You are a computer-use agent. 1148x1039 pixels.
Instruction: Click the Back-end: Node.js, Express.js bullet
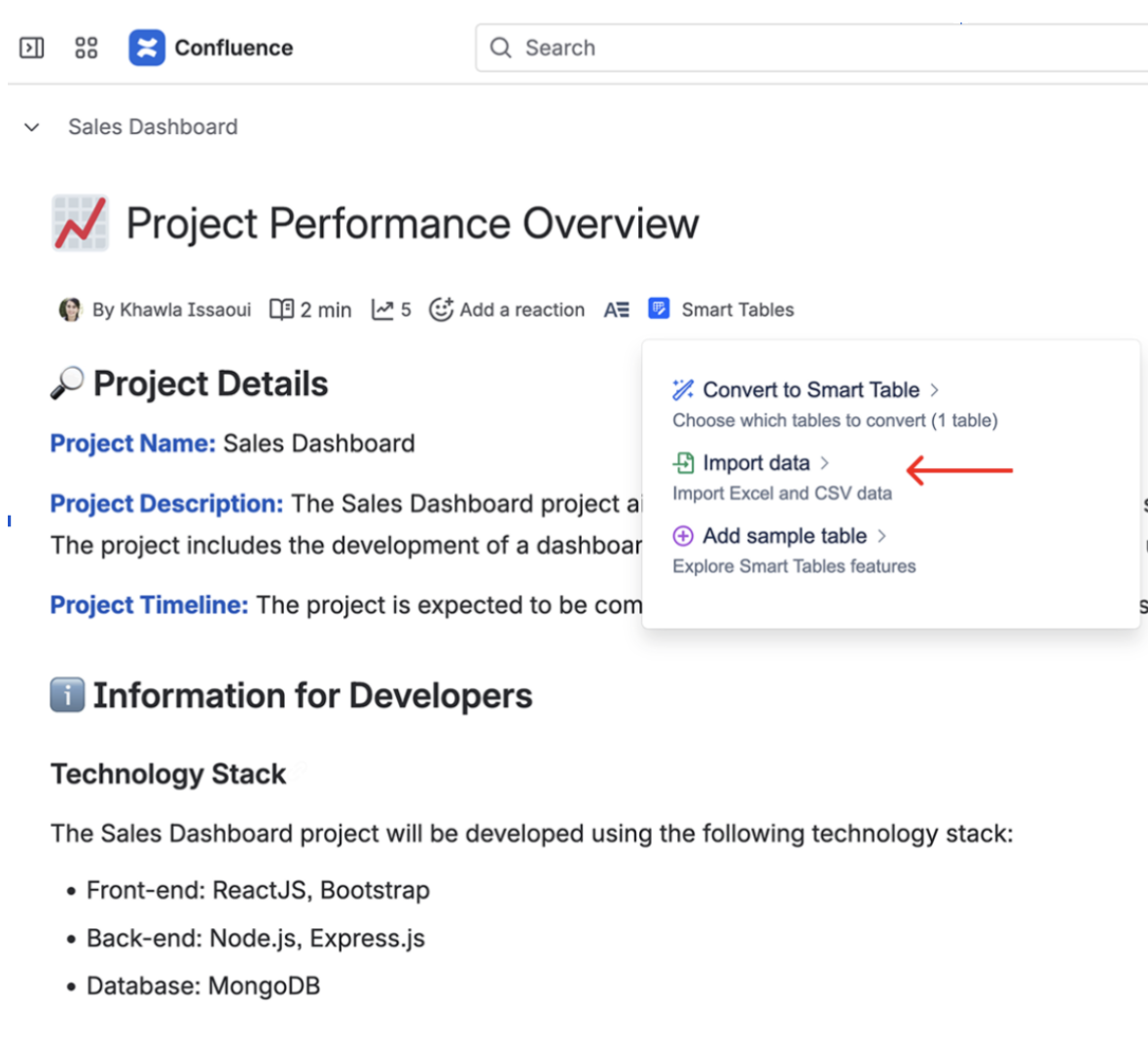click(256, 938)
